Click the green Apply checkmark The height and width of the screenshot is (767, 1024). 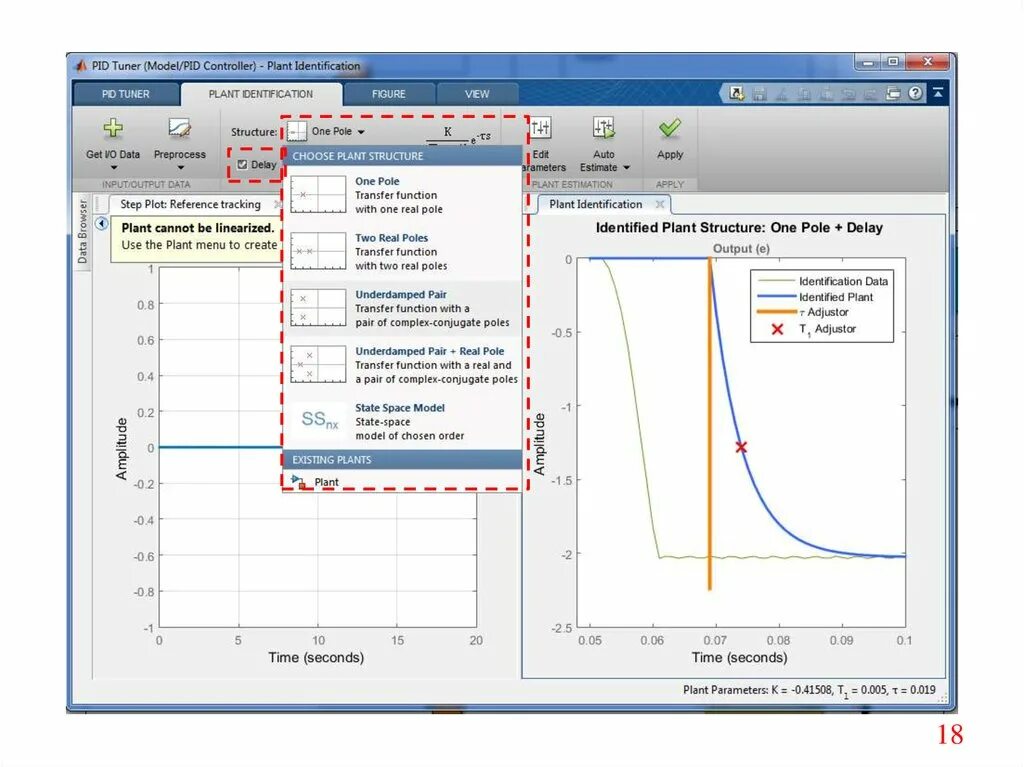[670, 128]
